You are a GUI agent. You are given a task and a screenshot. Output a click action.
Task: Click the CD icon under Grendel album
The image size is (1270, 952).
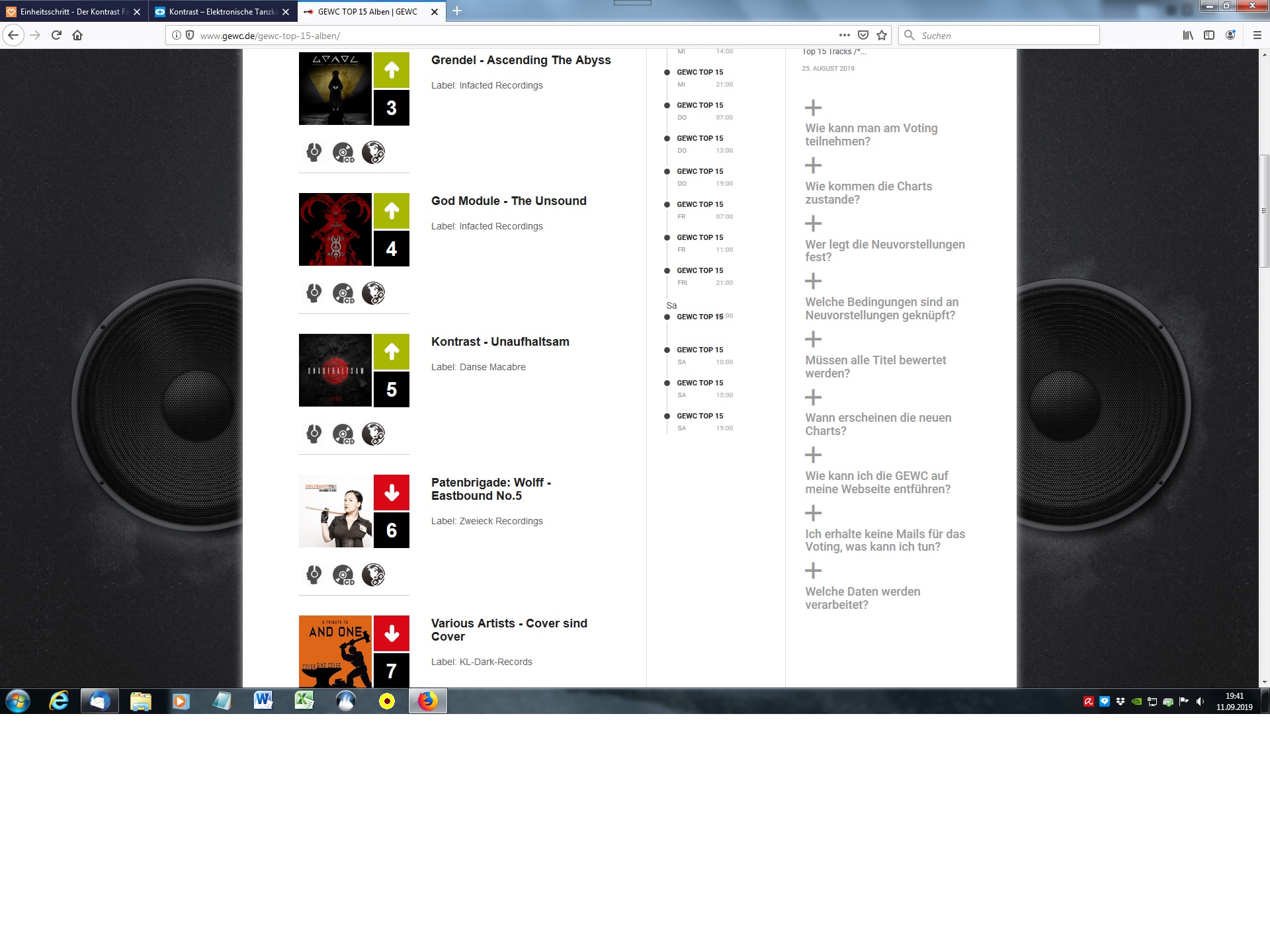(x=343, y=153)
